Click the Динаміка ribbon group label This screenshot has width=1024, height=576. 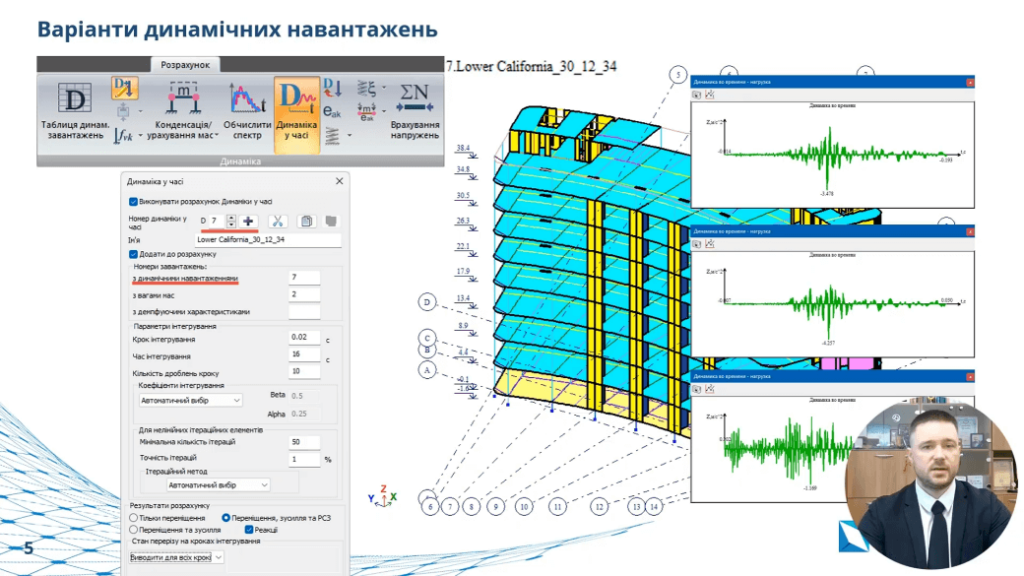240,161
